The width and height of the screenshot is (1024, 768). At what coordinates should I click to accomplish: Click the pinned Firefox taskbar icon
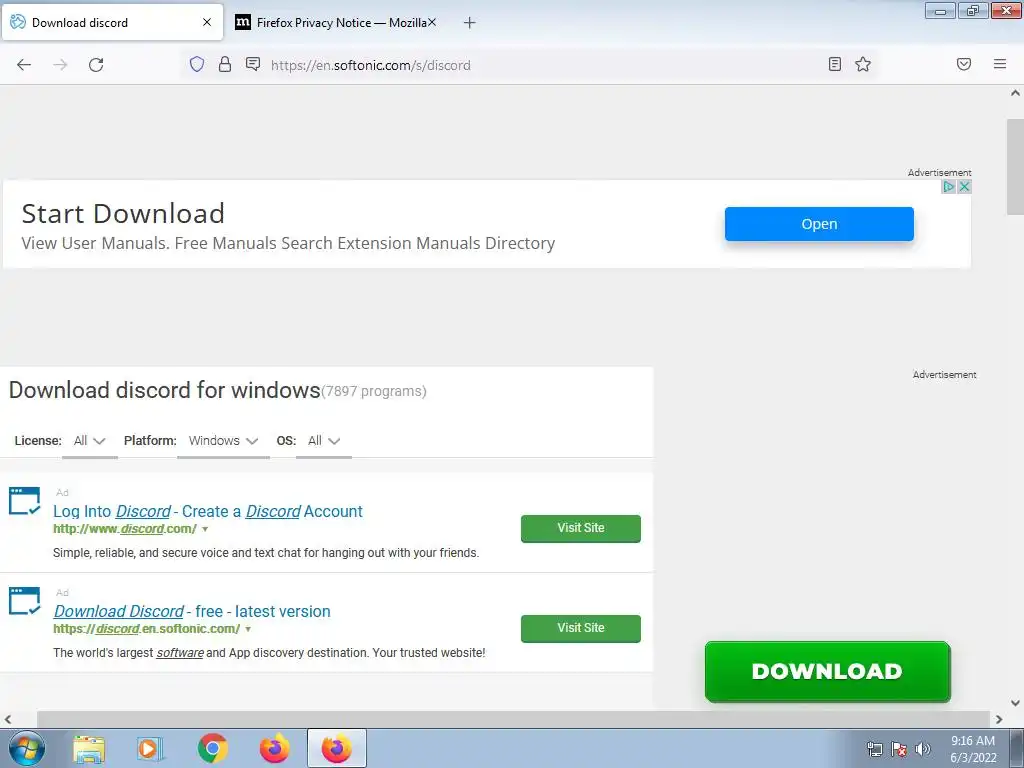click(x=274, y=749)
